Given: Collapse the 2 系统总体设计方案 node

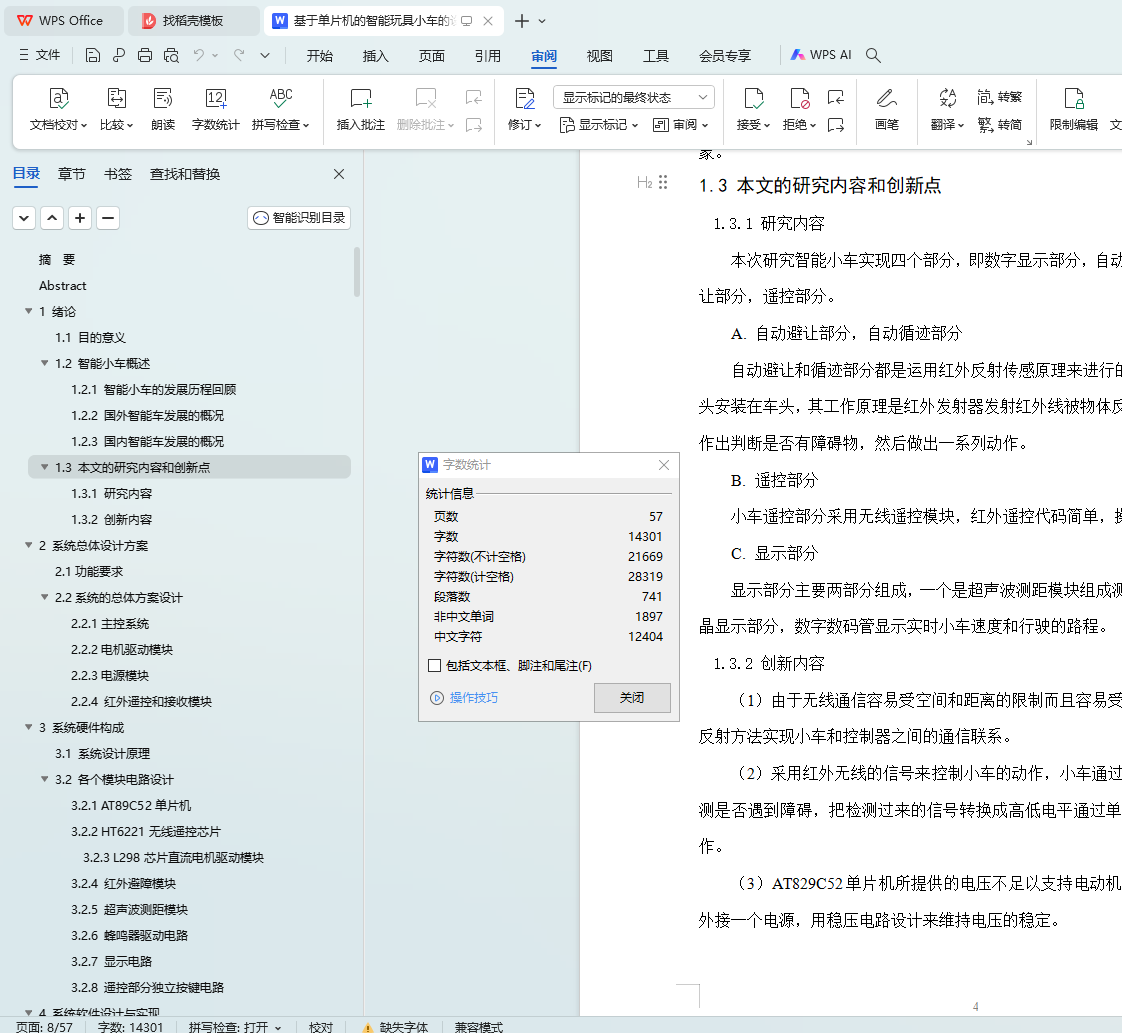Looking at the screenshot, I should (29, 545).
